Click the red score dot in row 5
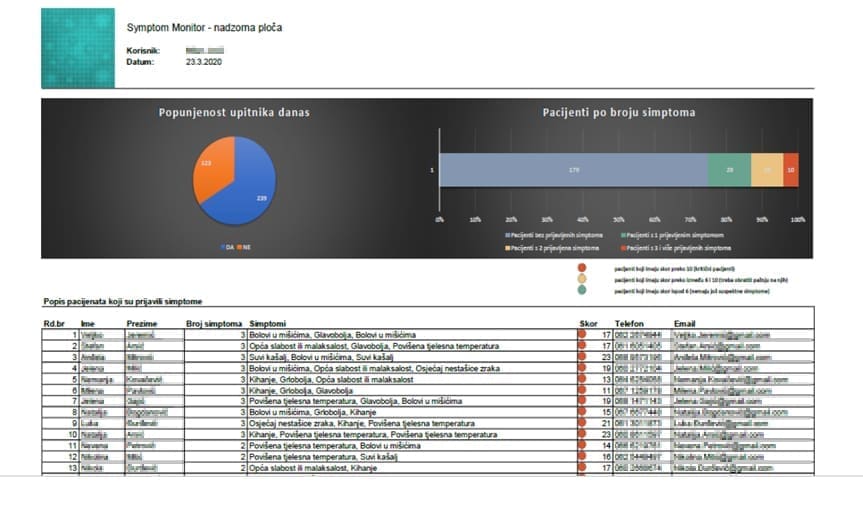The width and height of the screenshot is (863, 509). click(x=583, y=380)
